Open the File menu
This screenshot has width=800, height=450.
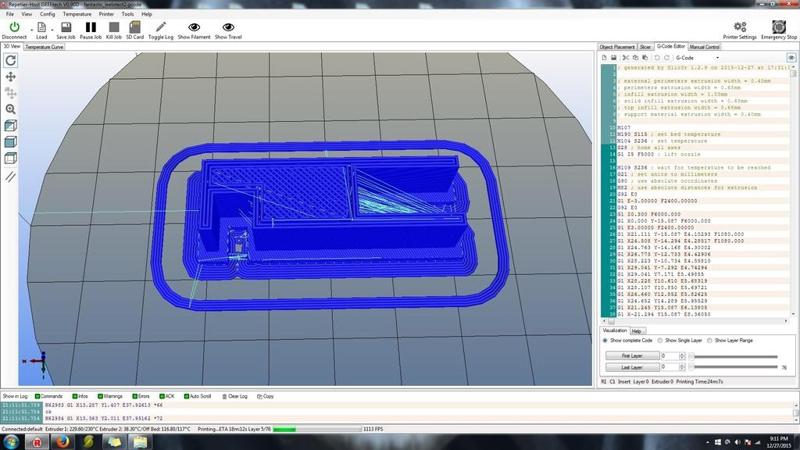(10, 14)
